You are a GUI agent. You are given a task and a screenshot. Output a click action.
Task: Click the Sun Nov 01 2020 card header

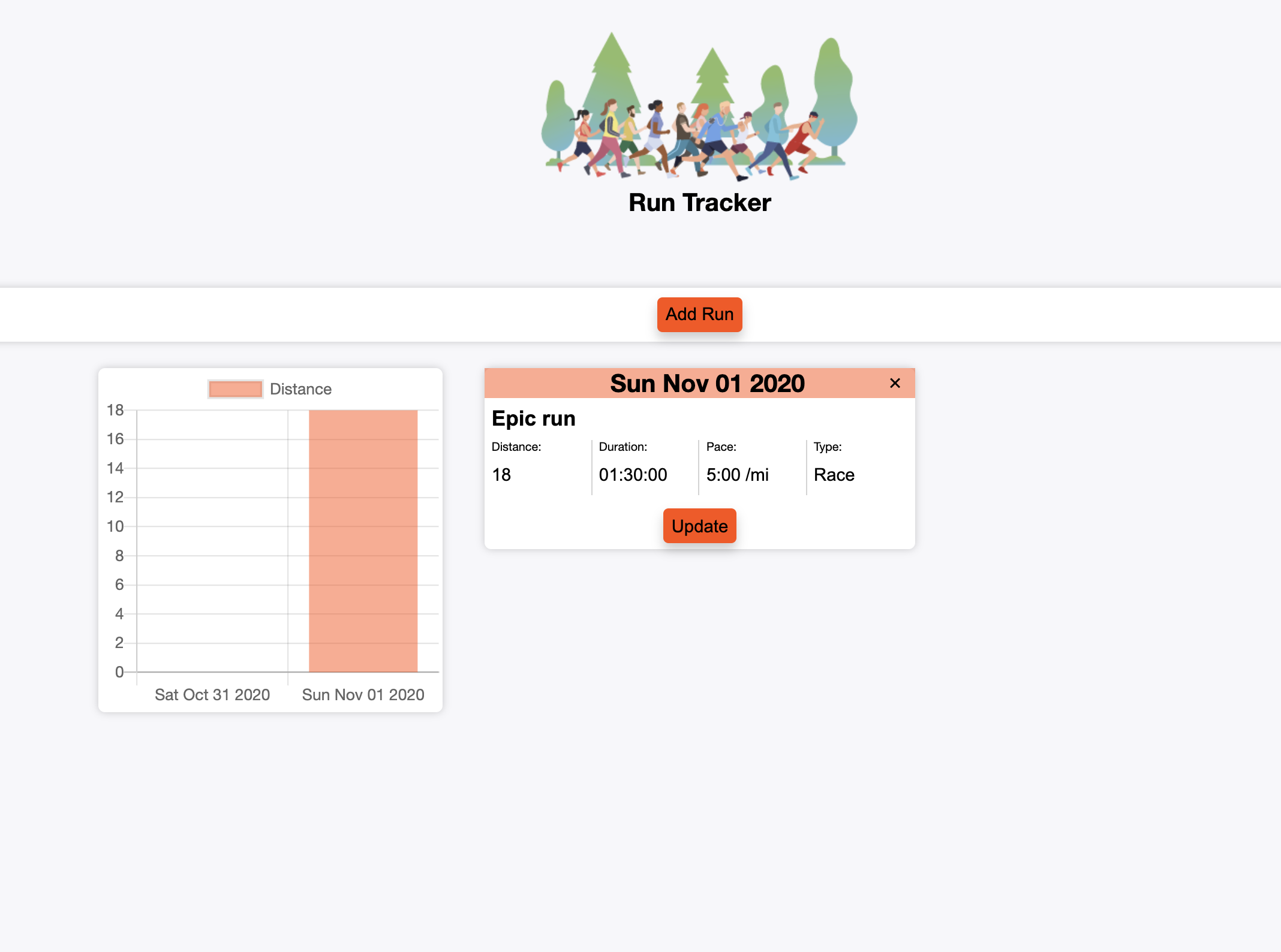[699, 383]
